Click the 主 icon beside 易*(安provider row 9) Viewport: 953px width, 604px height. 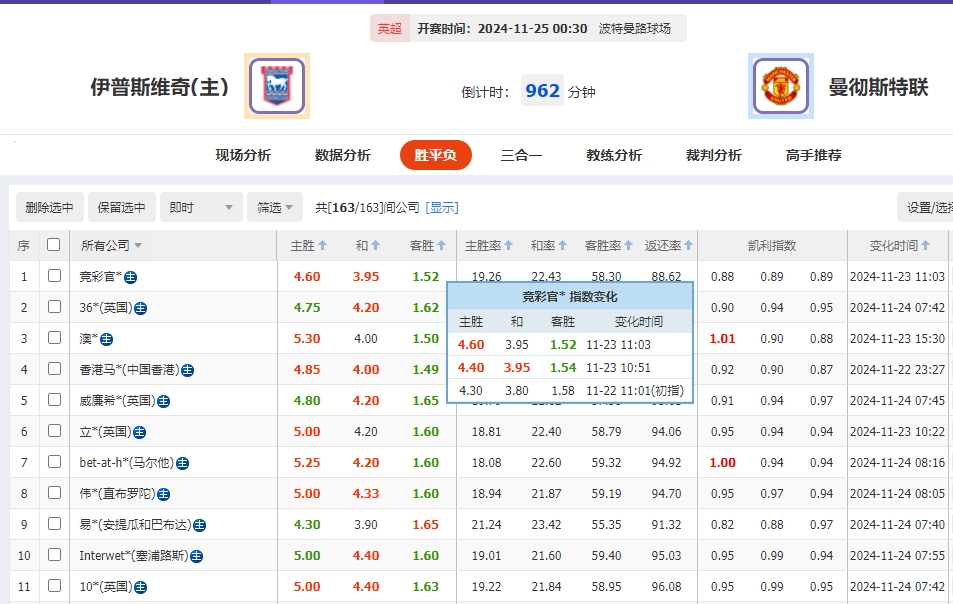(200, 524)
